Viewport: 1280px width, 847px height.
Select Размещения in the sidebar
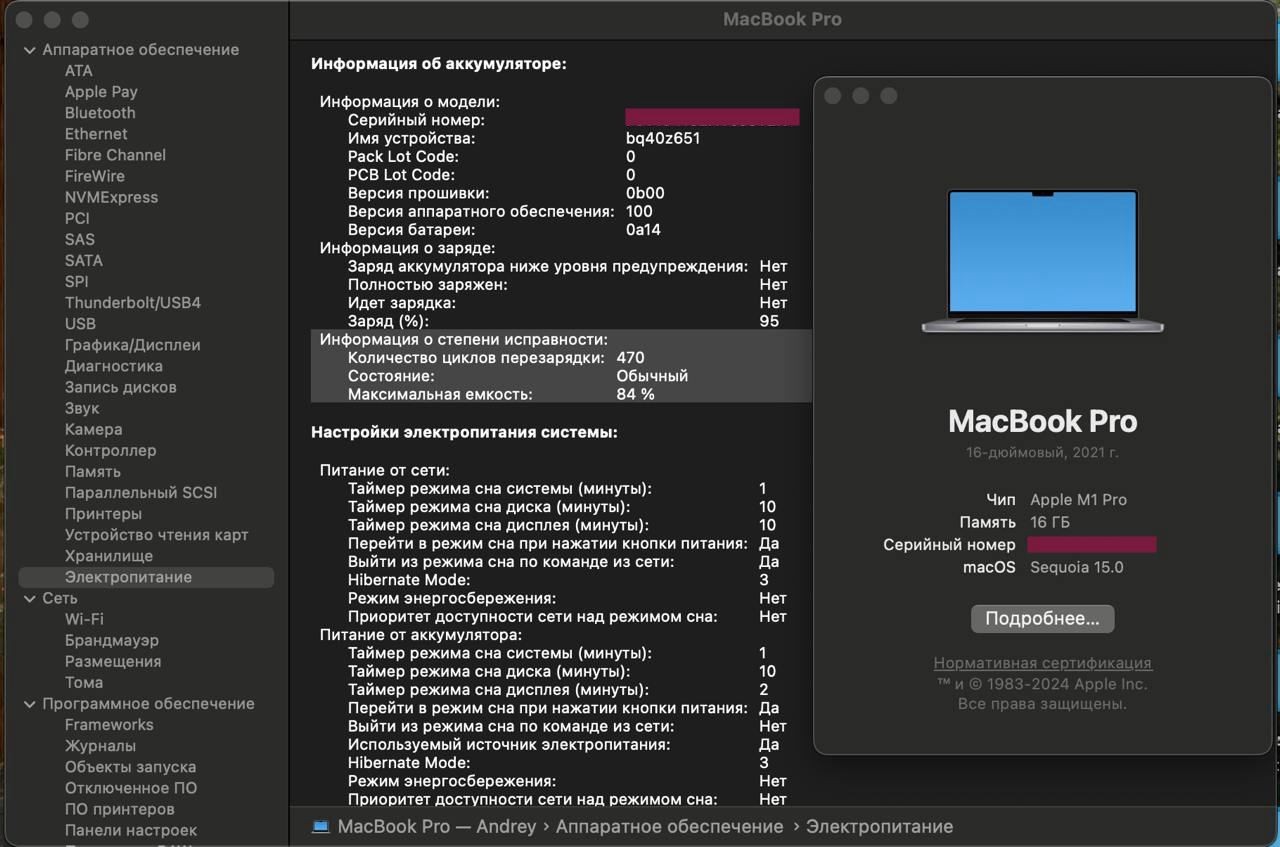[x=113, y=661]
